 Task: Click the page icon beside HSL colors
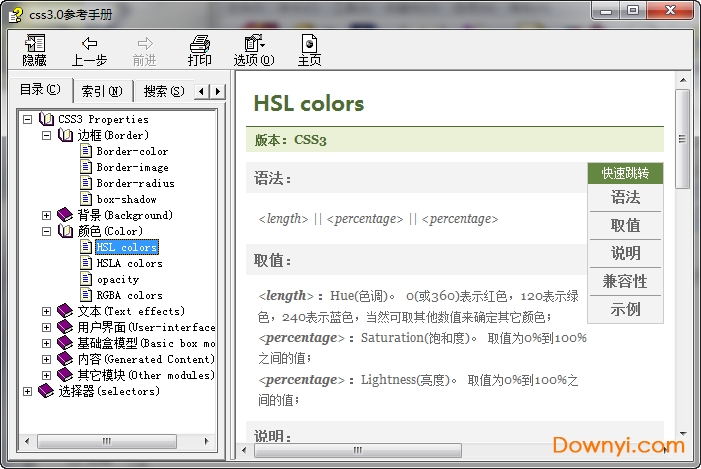(86, 247)
